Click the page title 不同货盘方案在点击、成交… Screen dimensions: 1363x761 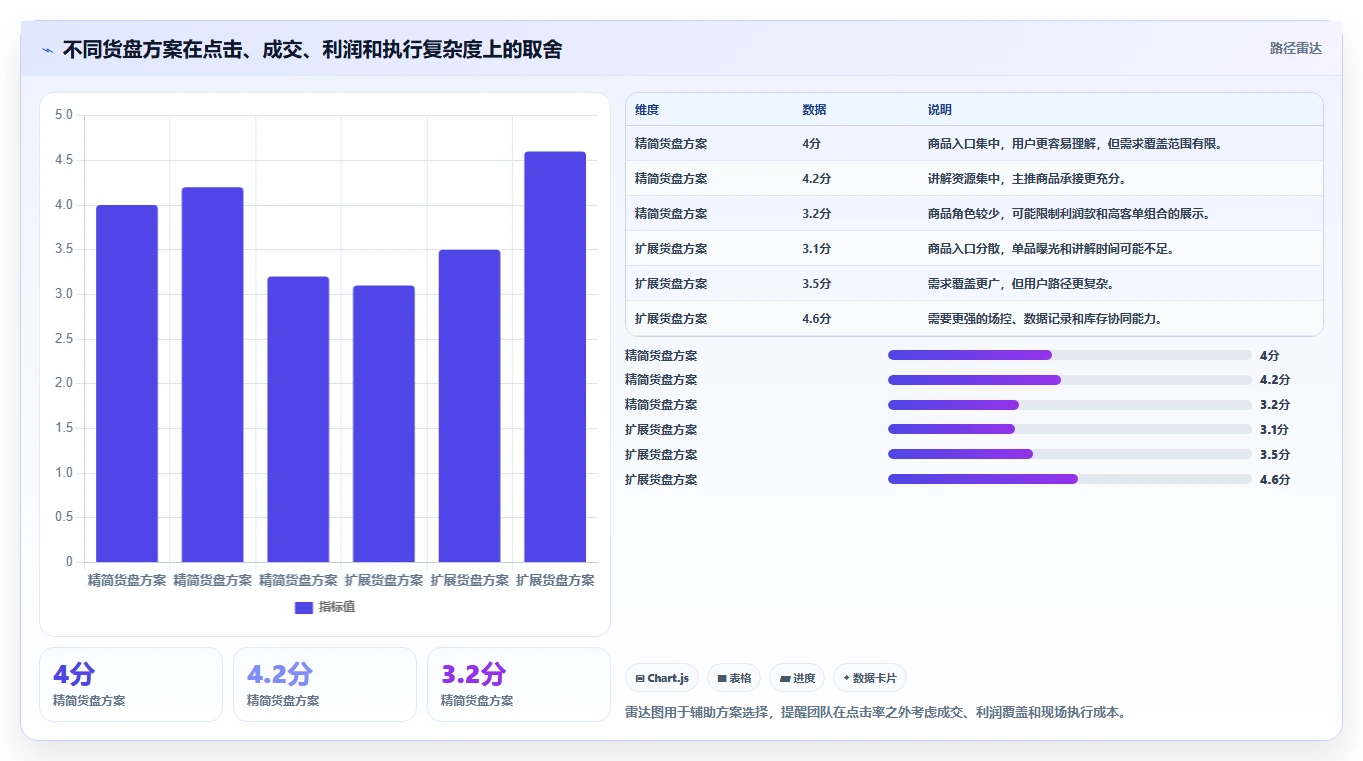(312, 49)
